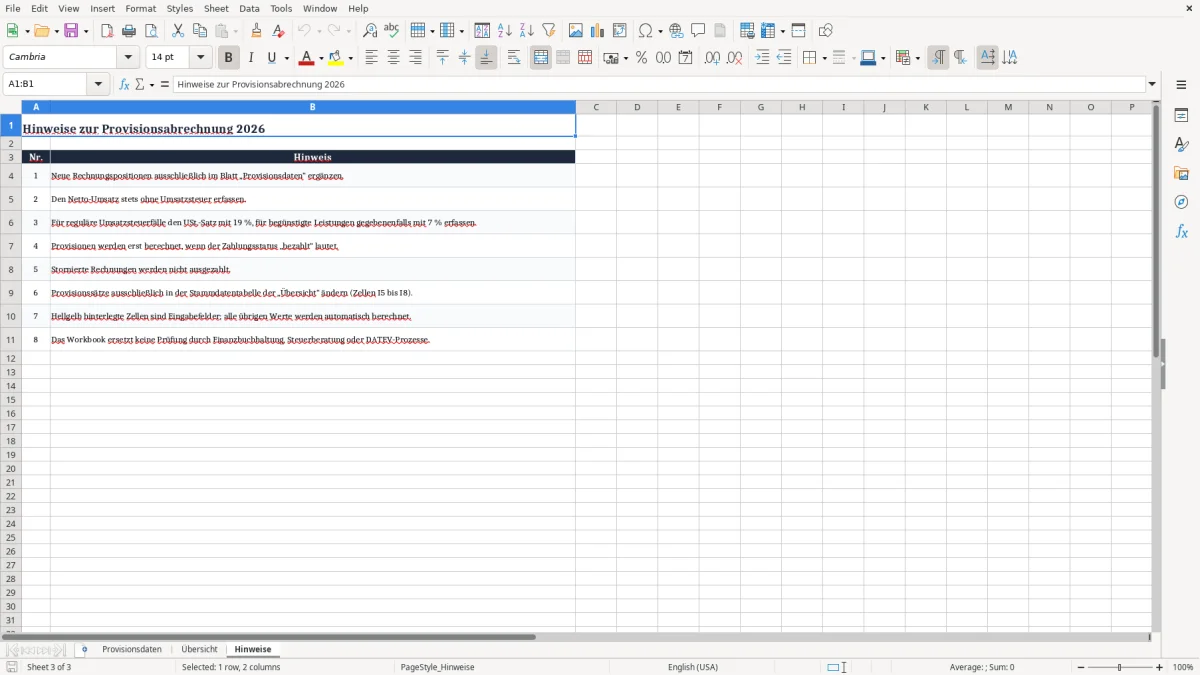Click the Insert Comment icon
Screen dimensions: 1200x675
[698, 31]
